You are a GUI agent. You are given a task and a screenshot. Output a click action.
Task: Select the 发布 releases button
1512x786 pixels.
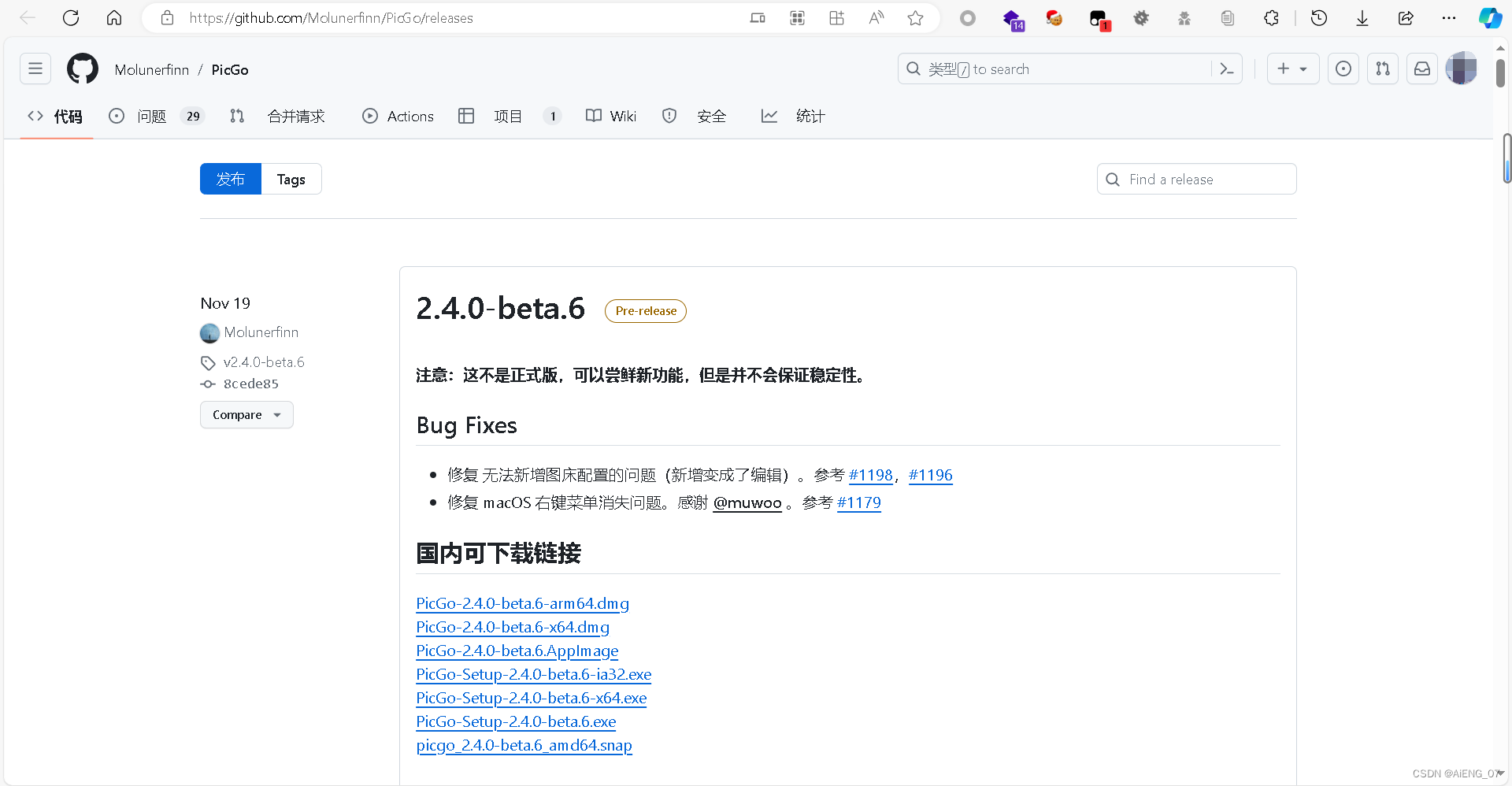tap(231, 179)
